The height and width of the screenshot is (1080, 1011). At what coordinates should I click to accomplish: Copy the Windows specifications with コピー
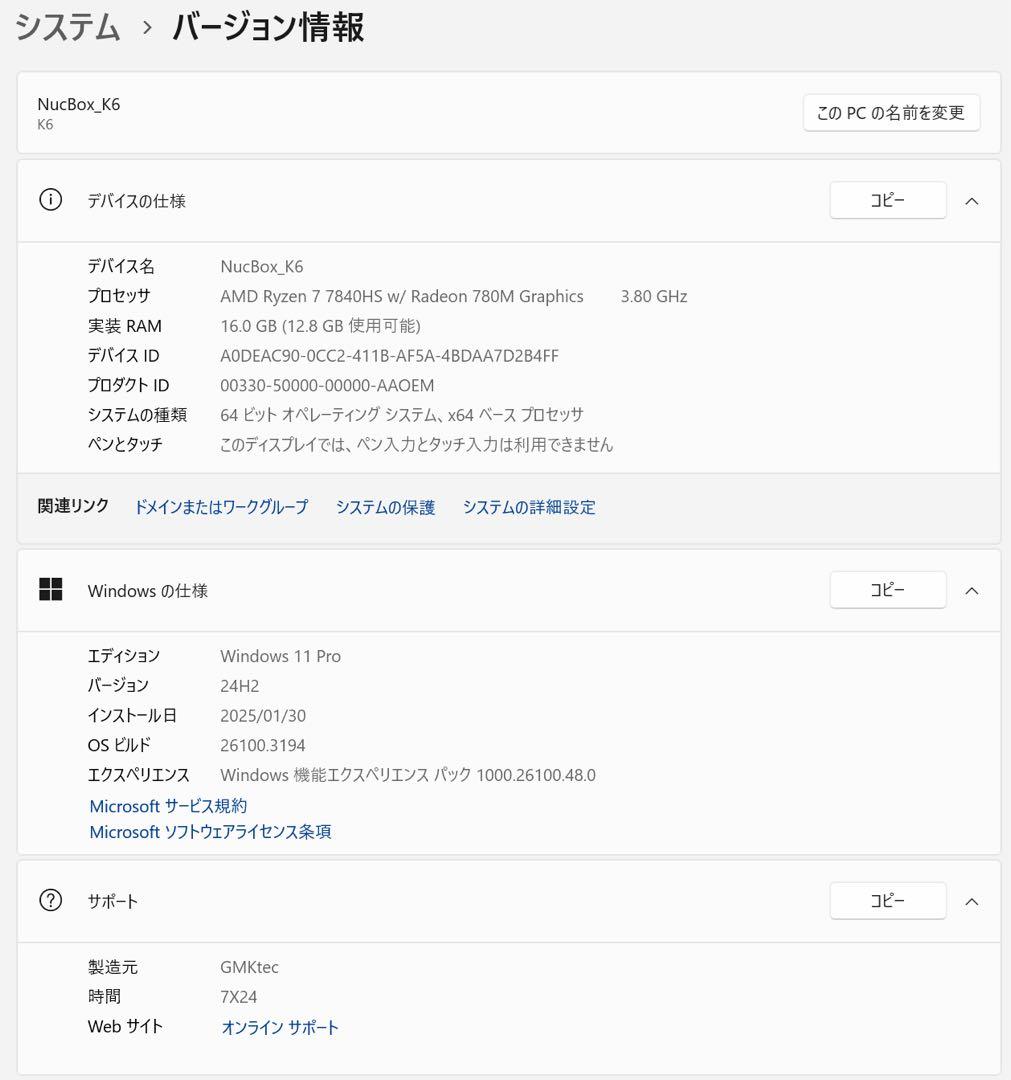pyautogui.click(x=887, y=590)
